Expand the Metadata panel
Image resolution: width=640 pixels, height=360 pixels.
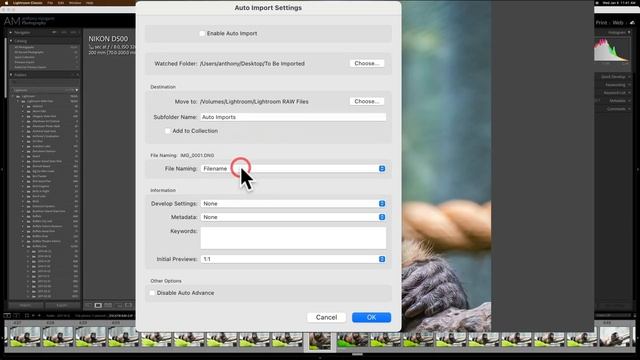click(629, 101)
